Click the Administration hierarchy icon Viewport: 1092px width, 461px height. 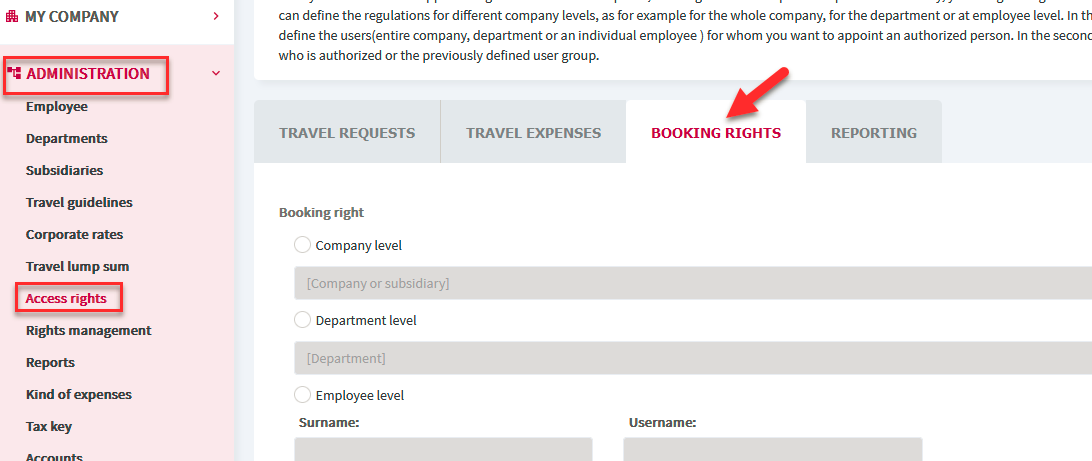click(x=14, y=73)
